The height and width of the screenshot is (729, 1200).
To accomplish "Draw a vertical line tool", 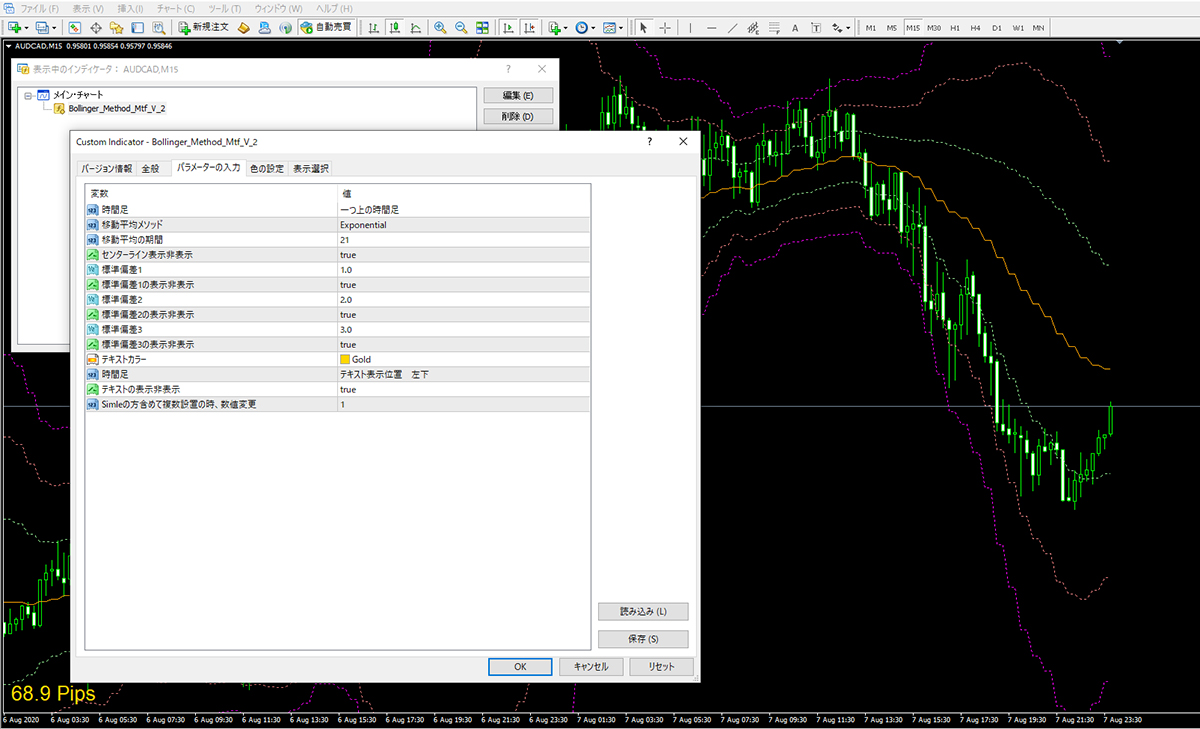I will pyautogui.click(x=690, y=27).
